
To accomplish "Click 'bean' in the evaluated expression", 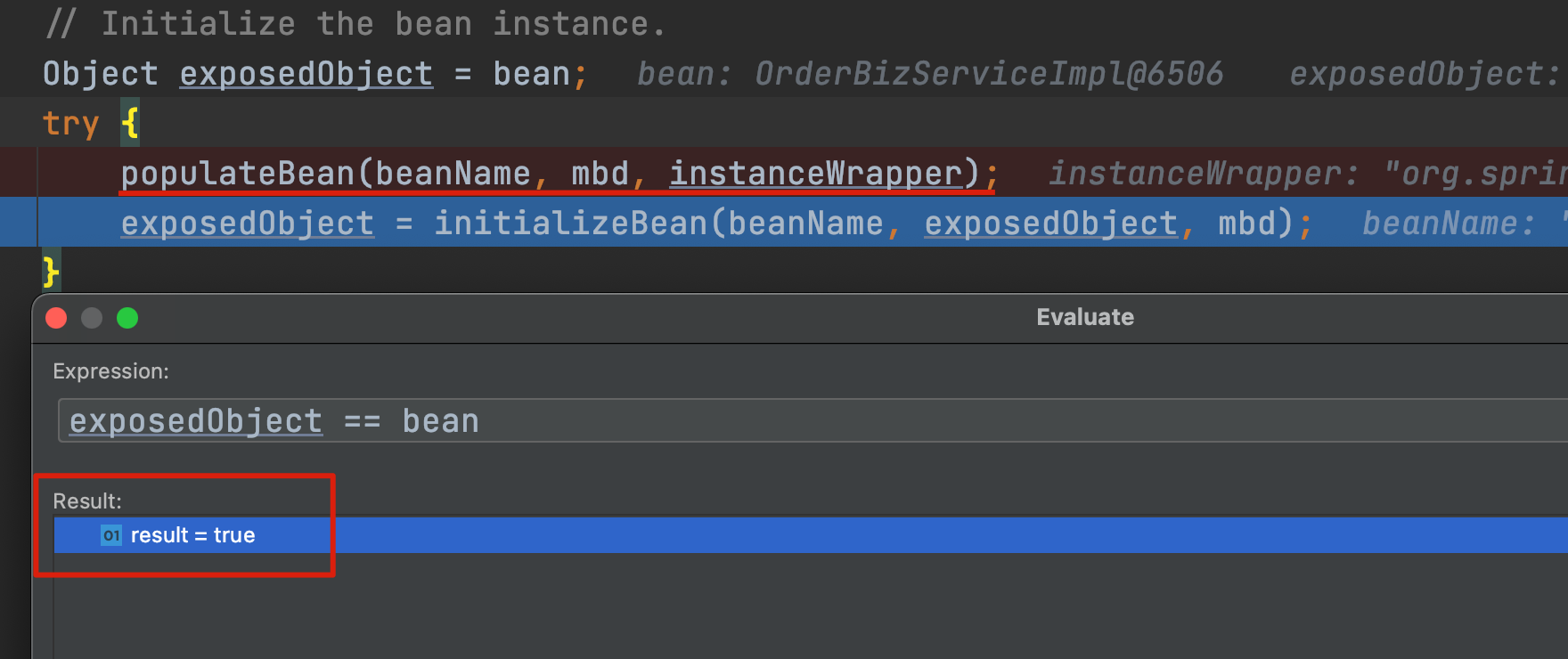I will click(x=441, y=421).
